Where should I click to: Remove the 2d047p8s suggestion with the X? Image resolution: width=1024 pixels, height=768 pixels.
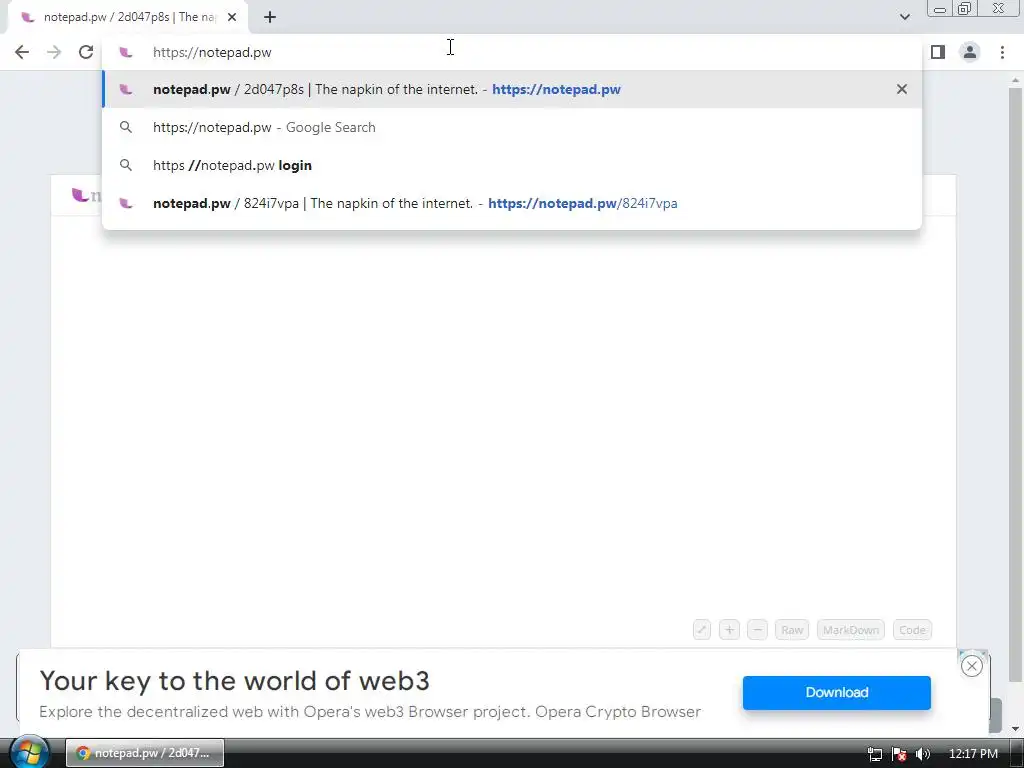click(901, 89)
